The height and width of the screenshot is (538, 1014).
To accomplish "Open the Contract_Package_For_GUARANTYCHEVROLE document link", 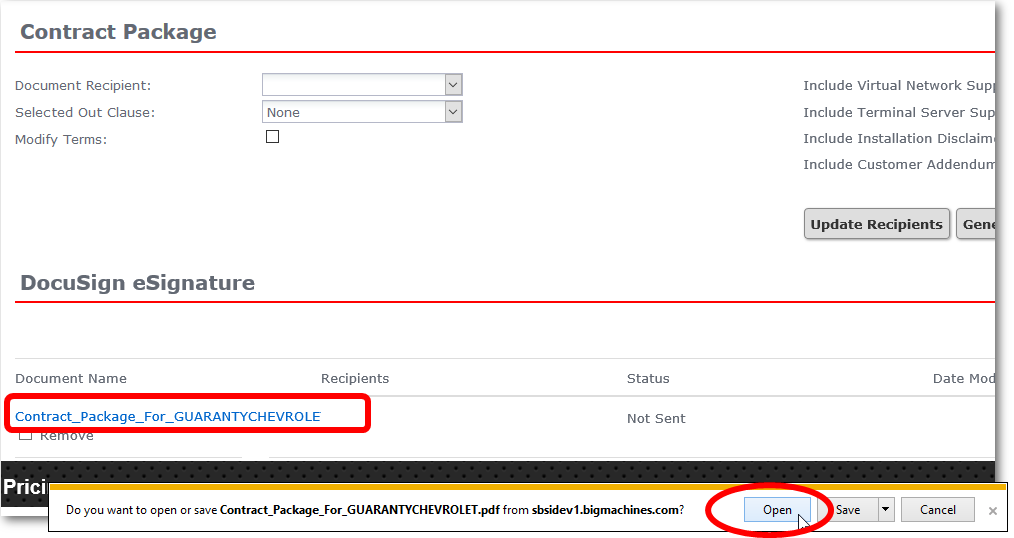I will (x=167, y=416).
